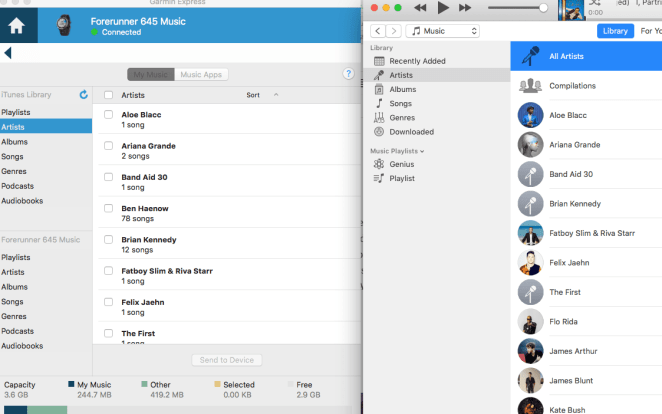Check the Ben Haenow checkbox
Screen dimensions: 662x414
click(109, 208)
